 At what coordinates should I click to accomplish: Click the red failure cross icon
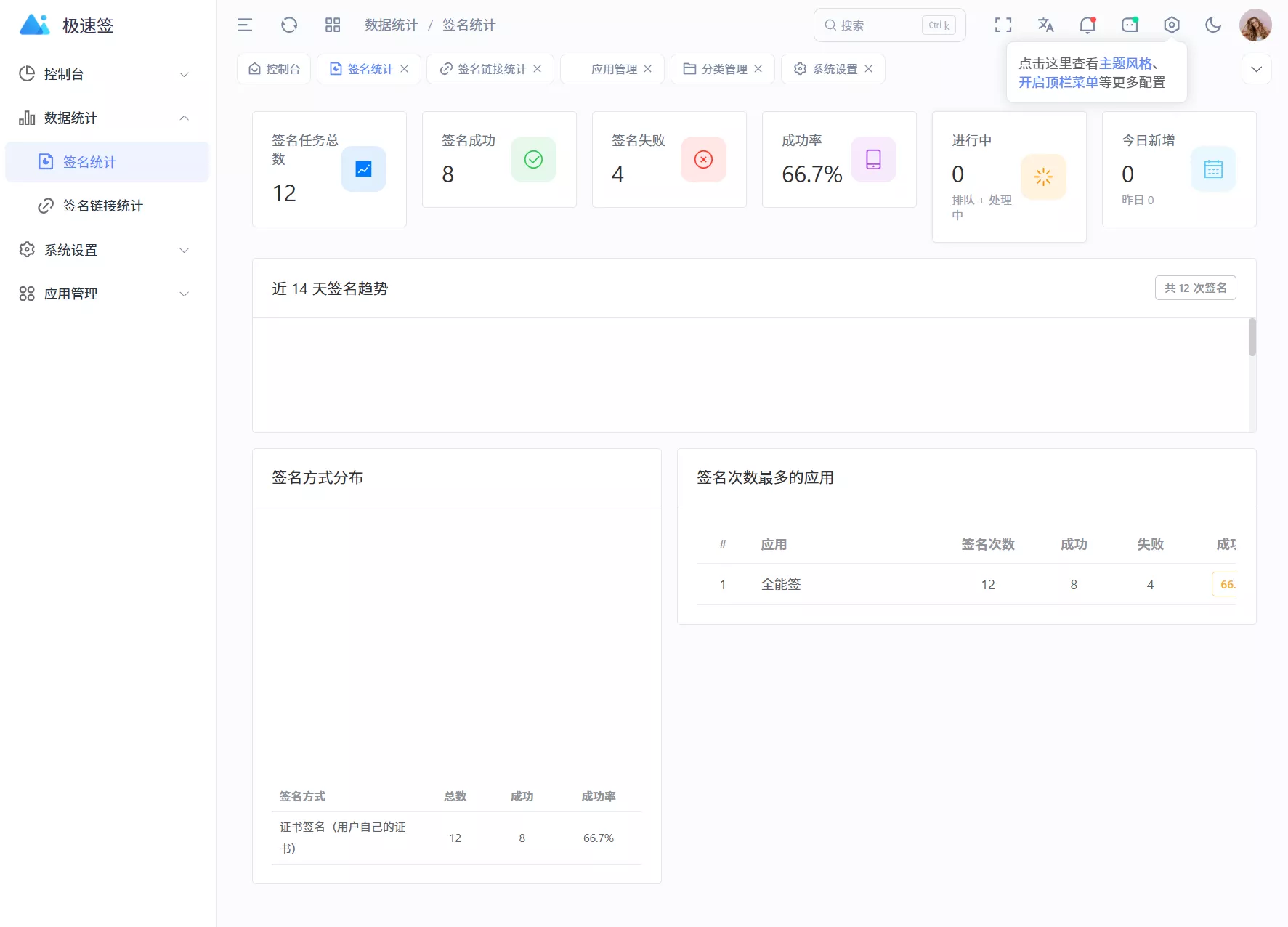[703, 159]
